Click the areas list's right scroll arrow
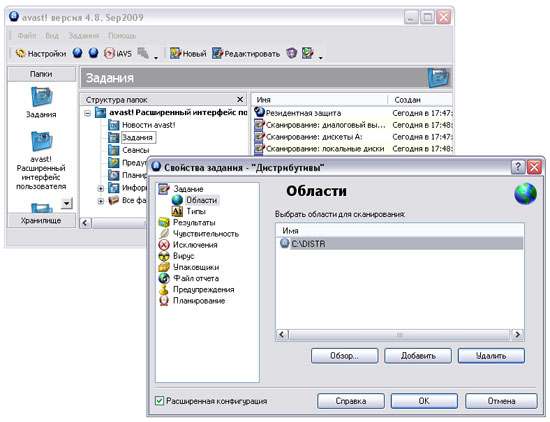The height and width of the screenshot is (422, 550). [517, 334]
